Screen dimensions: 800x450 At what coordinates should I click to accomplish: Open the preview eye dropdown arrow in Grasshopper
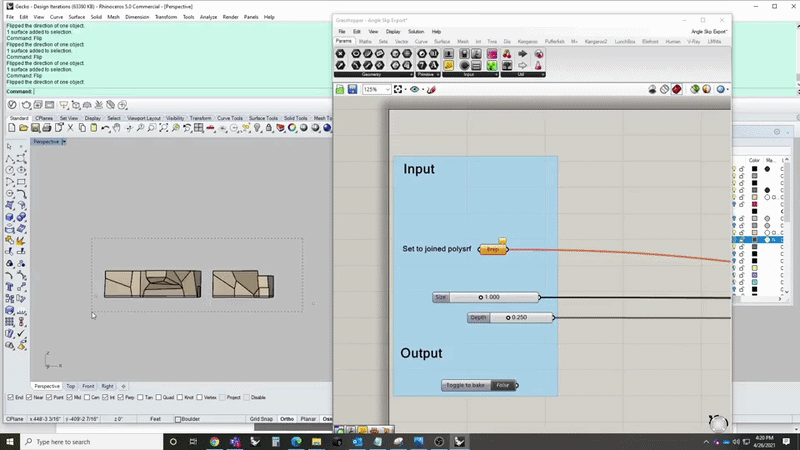422,90
